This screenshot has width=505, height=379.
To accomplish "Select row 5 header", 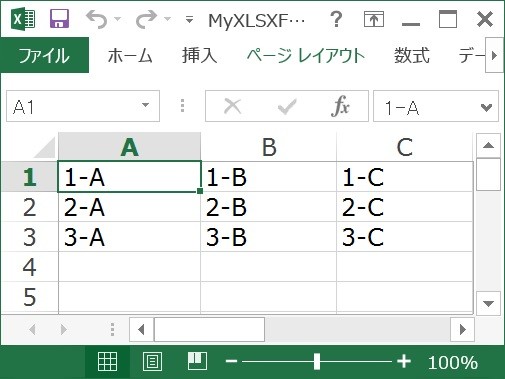I will click(x=29, y=297).
